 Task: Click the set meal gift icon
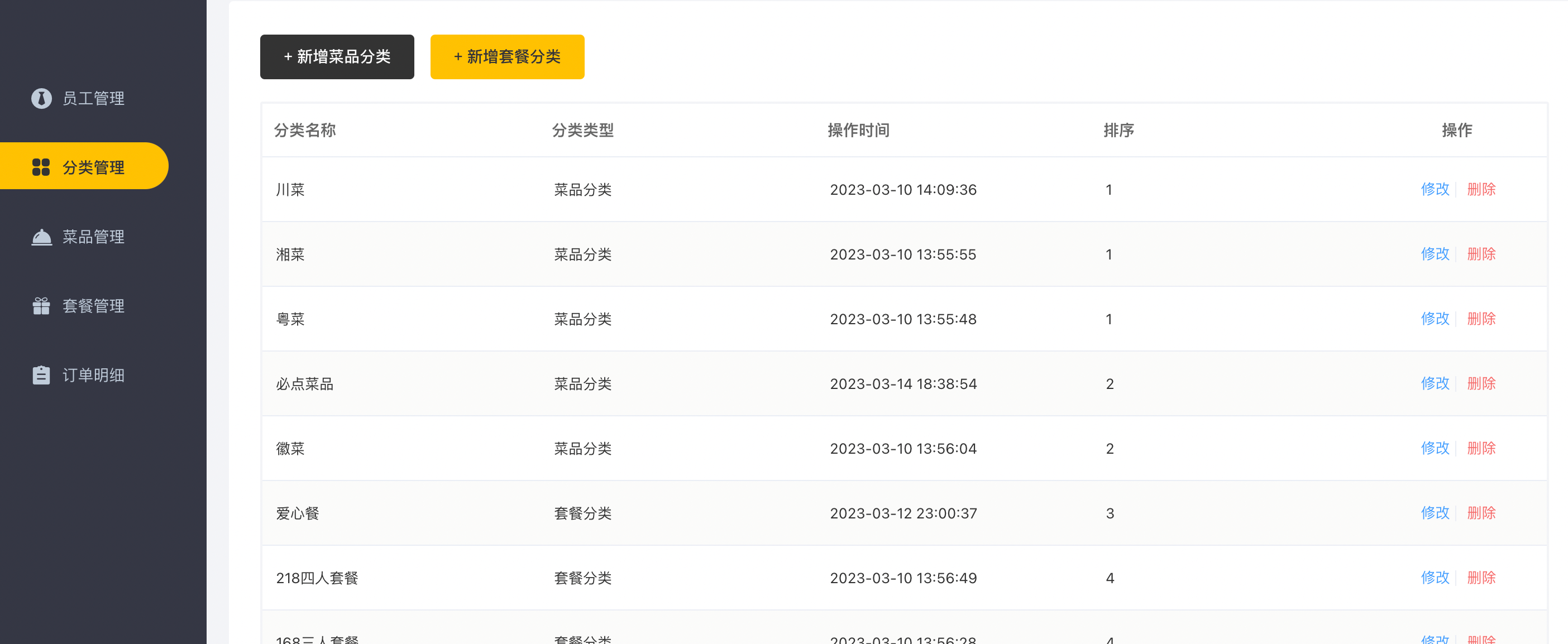click(41, 306)
